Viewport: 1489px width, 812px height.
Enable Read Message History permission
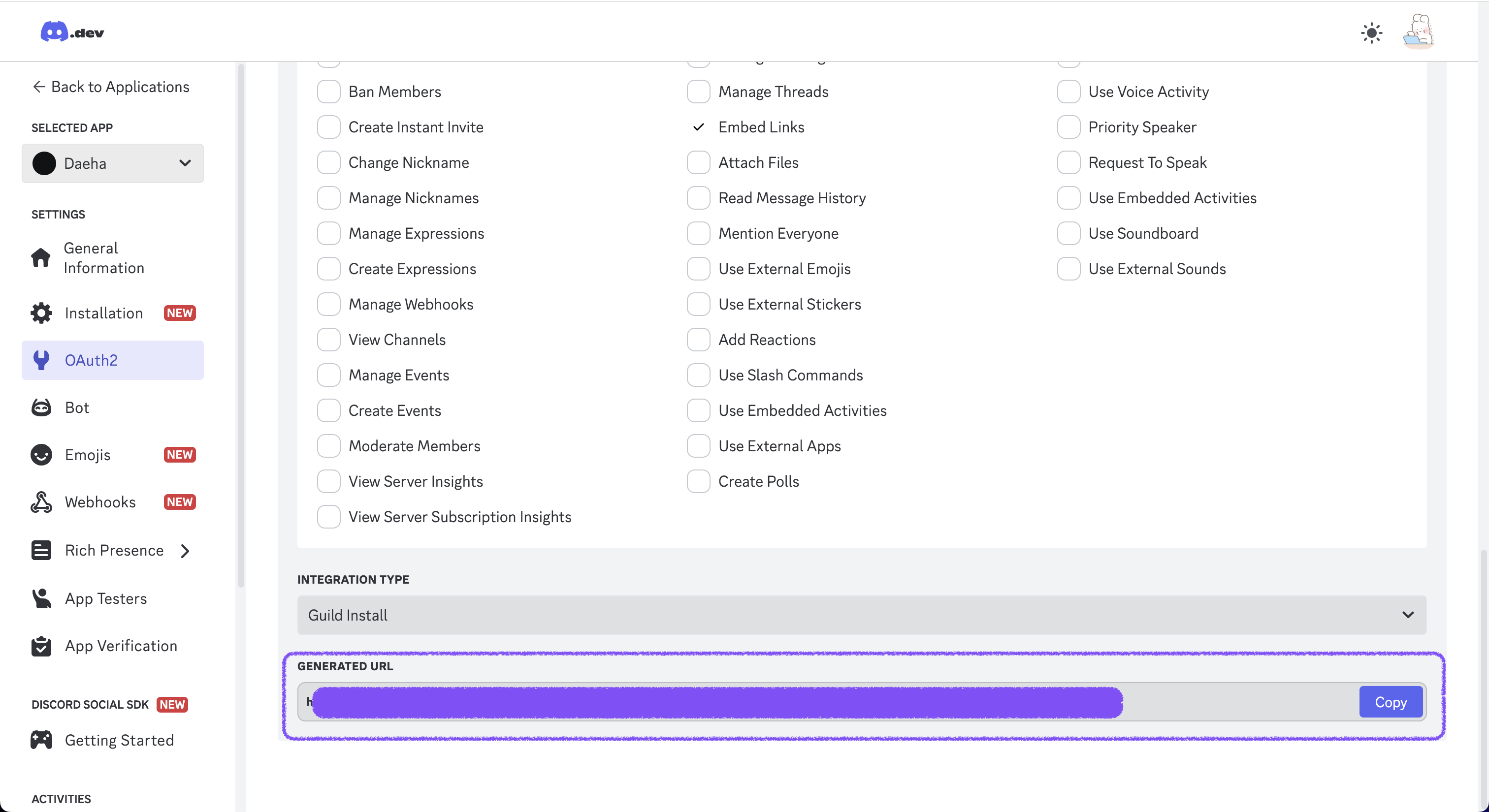click(698, 198)
